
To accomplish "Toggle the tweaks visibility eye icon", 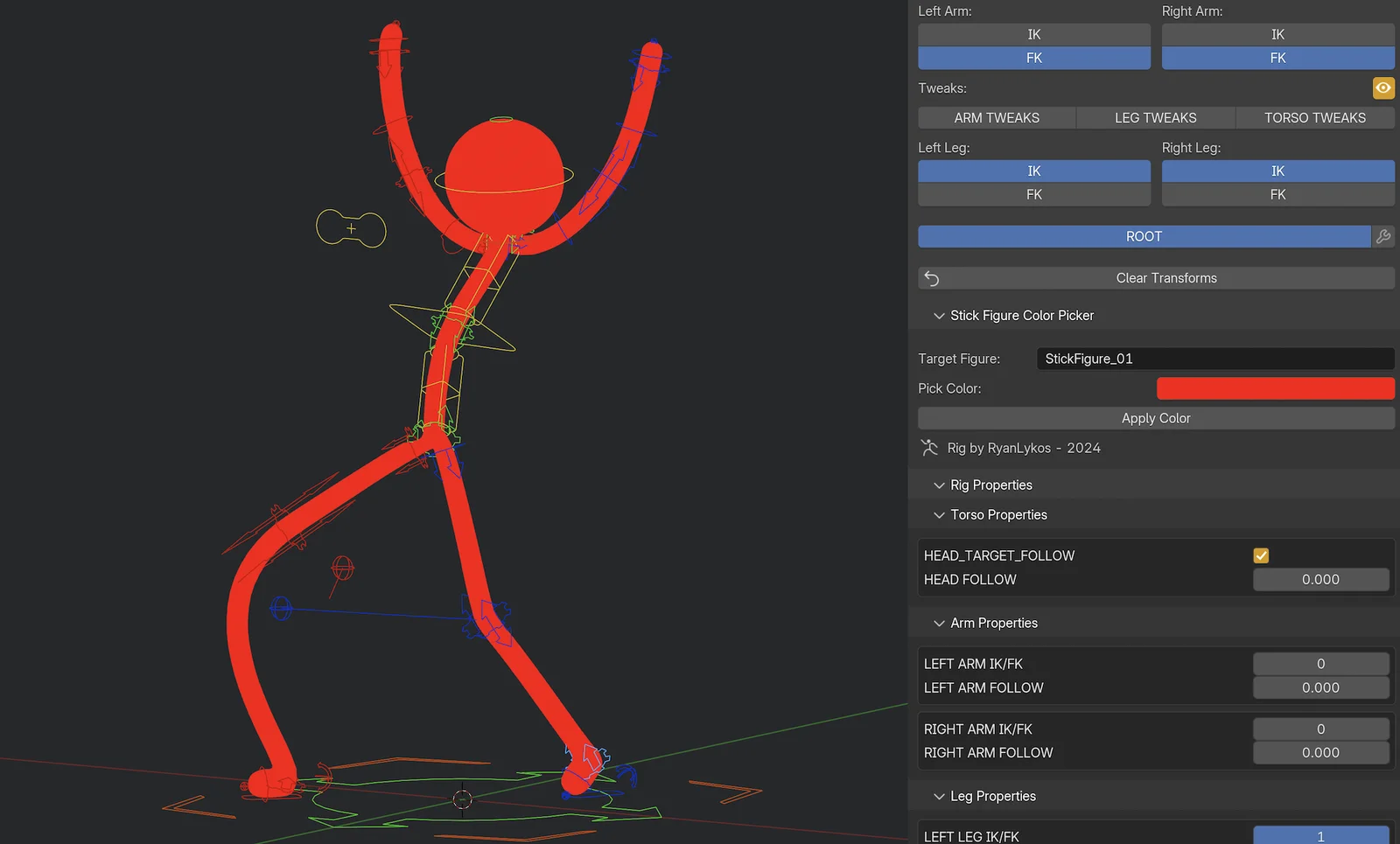I will [1382, 87].
